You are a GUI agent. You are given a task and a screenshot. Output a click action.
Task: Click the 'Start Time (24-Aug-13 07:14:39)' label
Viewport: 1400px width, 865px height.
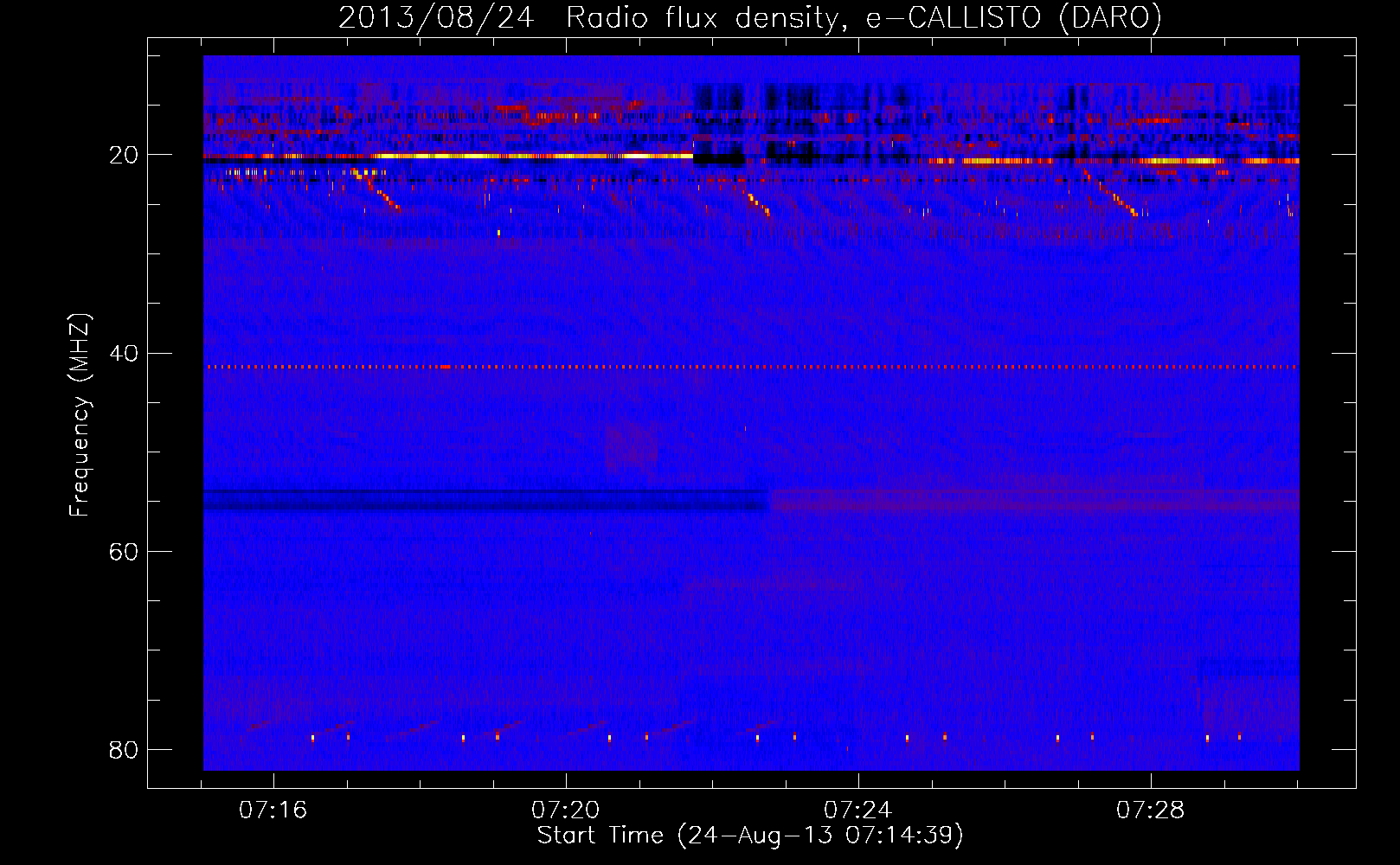click(750, 836)
